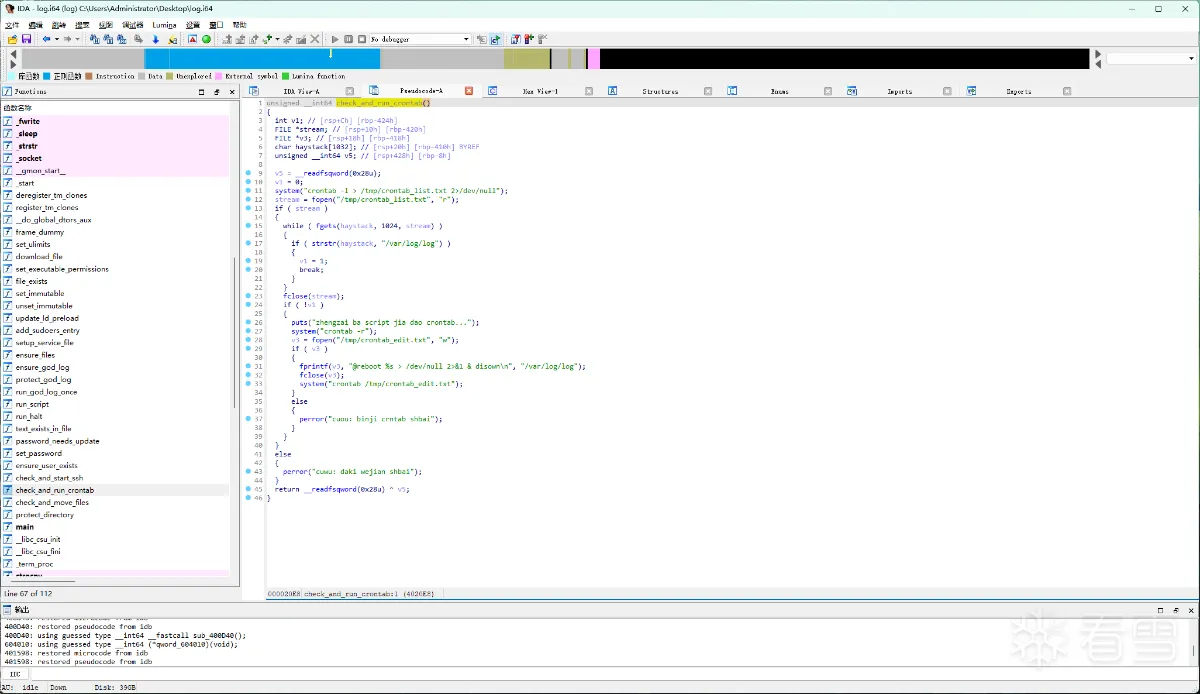This screenshot has height=694, width=1200.
Task: Expand forward-navigation history dropdown arrow
Action: click(x=79, y=39)
